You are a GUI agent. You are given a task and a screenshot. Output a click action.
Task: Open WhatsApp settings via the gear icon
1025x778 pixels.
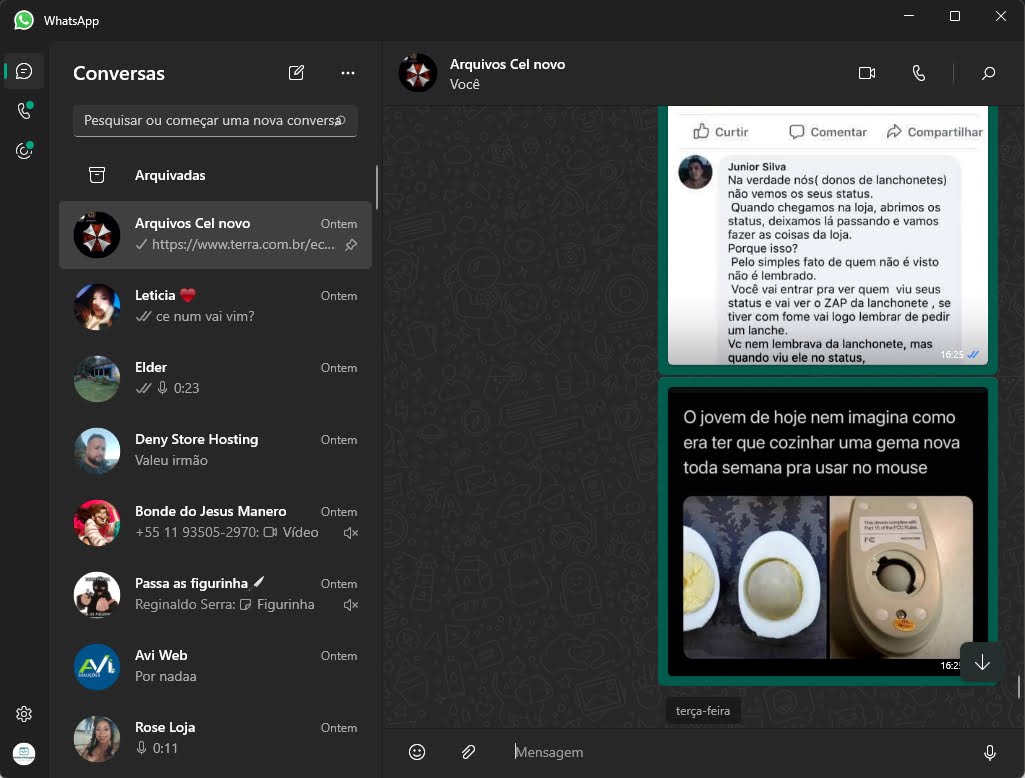pos(23,713)
